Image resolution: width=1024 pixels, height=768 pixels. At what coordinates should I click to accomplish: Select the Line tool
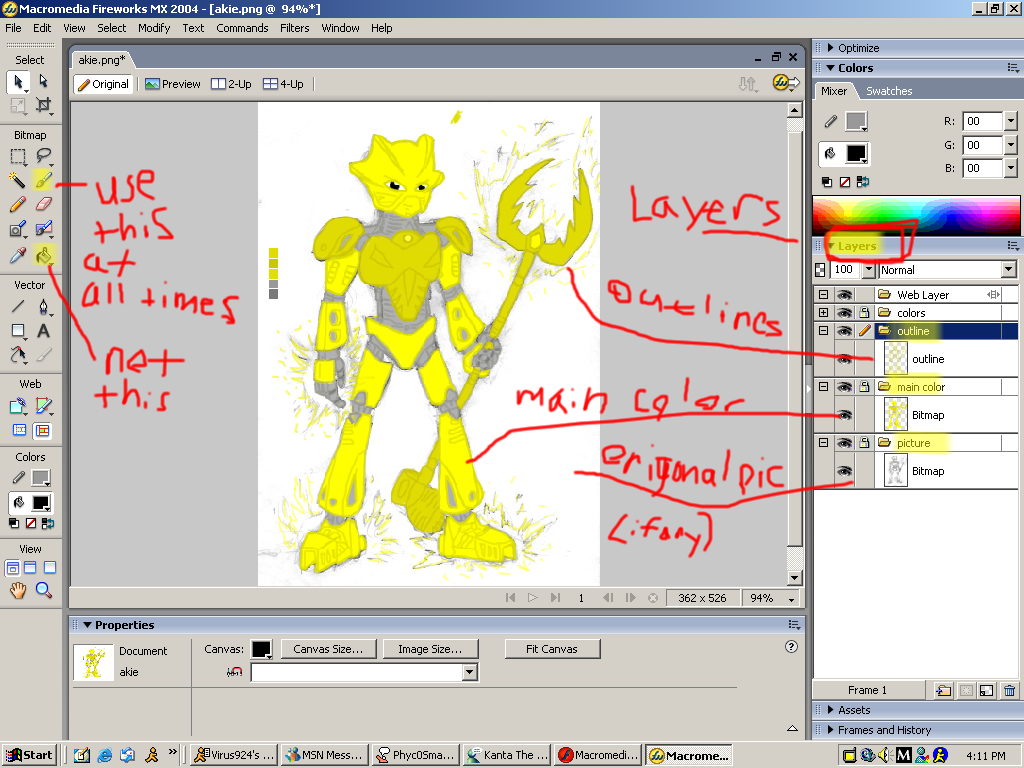pos(18,306)
